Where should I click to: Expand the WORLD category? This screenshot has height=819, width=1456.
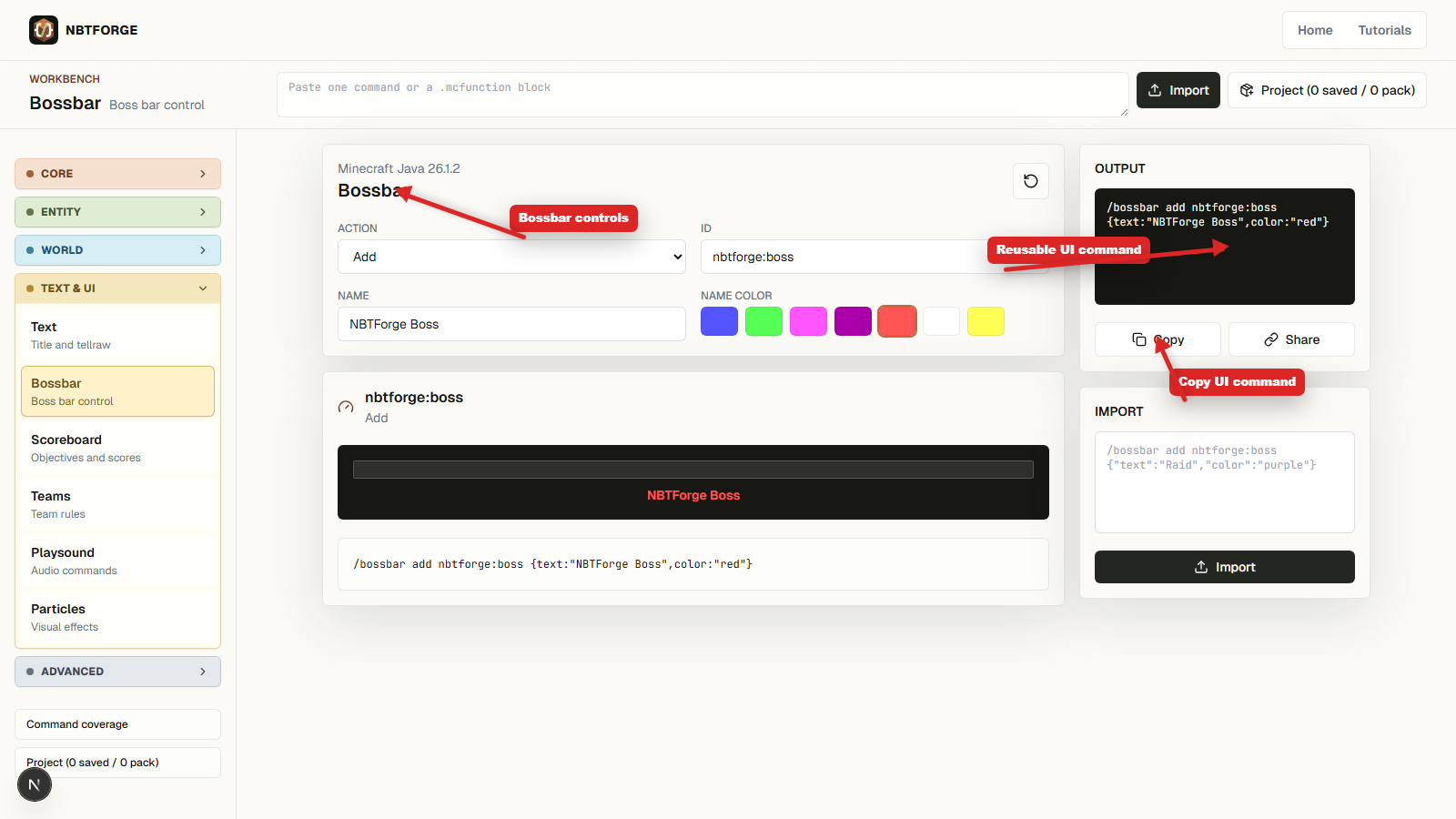[x=117, y=250]
